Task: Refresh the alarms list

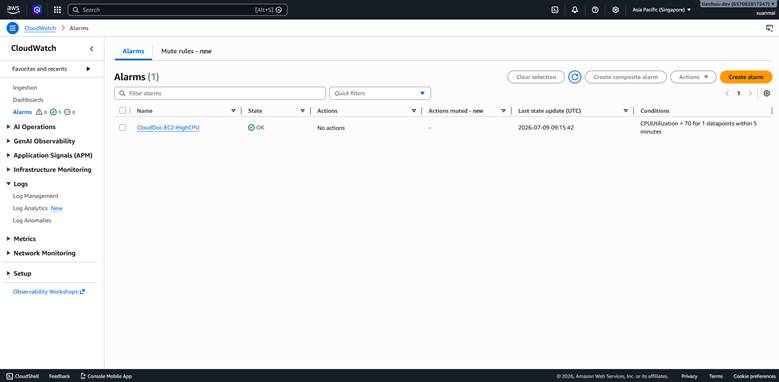Action: pyautogui.click(x=575, y=77)
